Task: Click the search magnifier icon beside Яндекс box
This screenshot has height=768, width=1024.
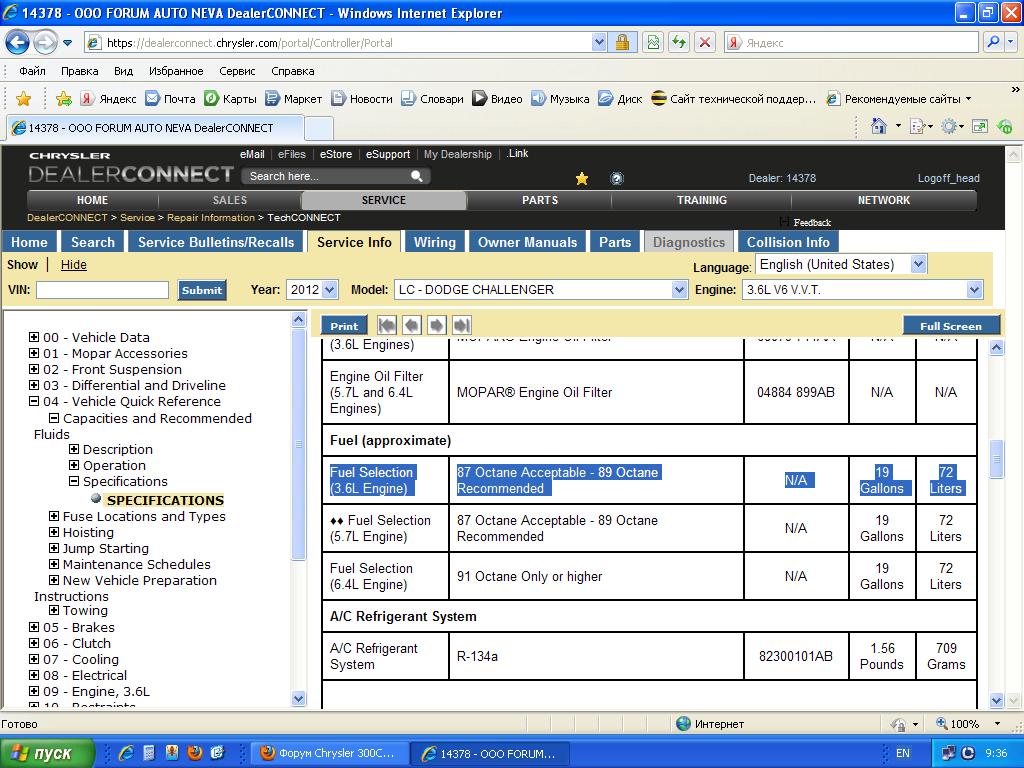Action: (993, 42)
